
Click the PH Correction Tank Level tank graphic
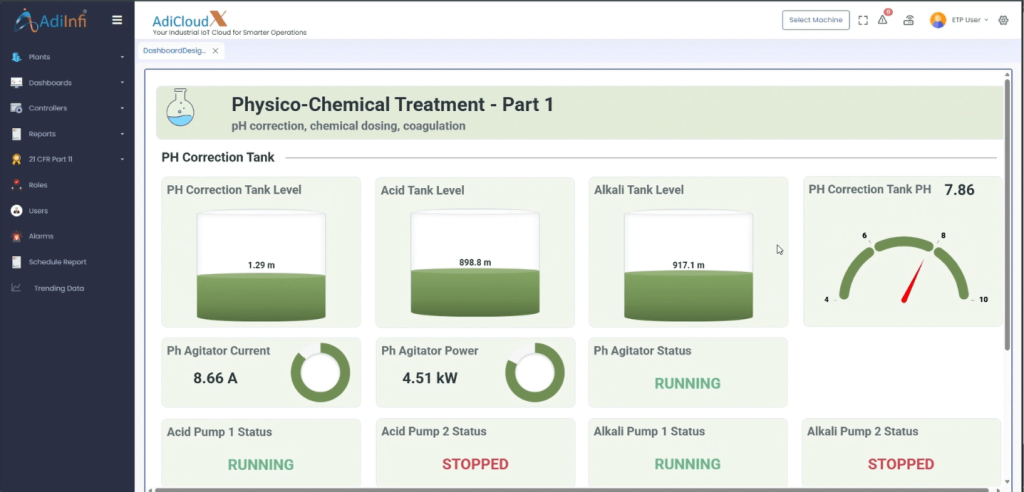[x=261, y=266]
